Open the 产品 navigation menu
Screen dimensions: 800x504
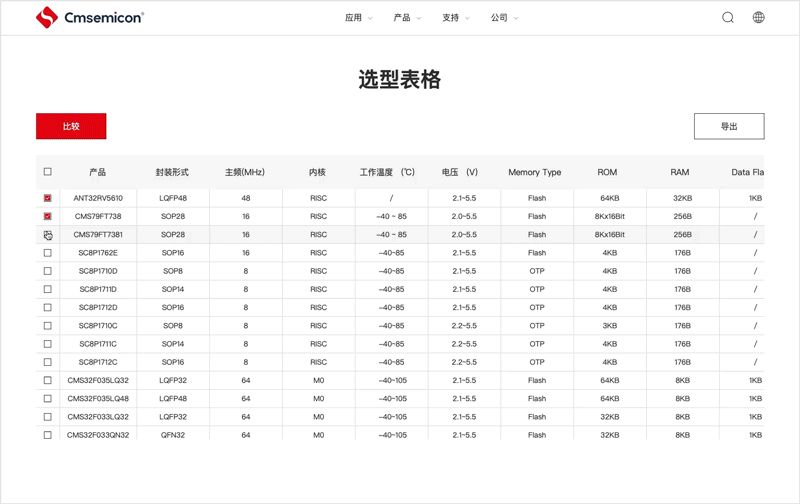[x=402, y=18]
